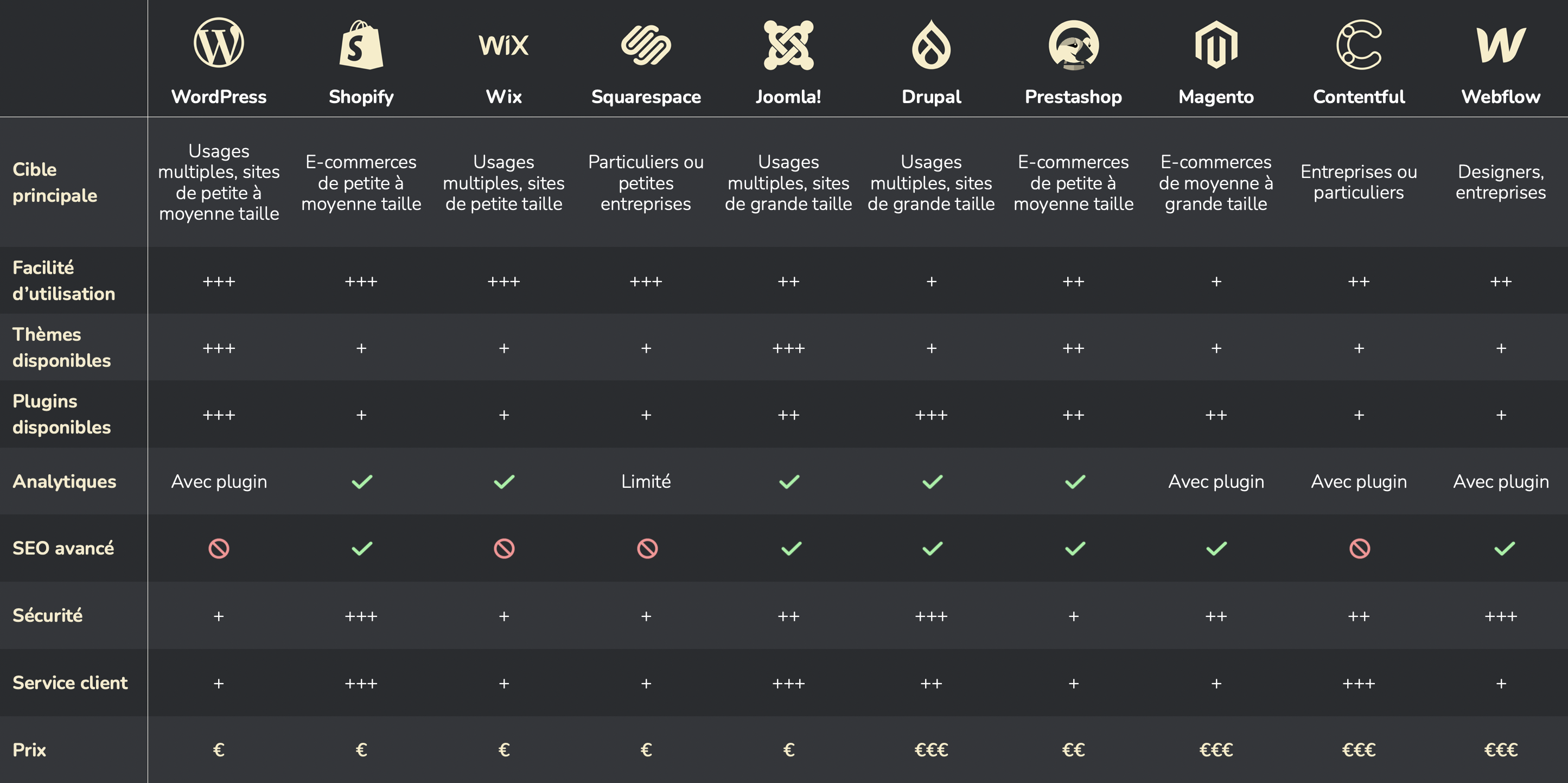Screen dimensions: 1568x783
Task: Click the WordPress logo icon
Action: (x=219, y=43)
